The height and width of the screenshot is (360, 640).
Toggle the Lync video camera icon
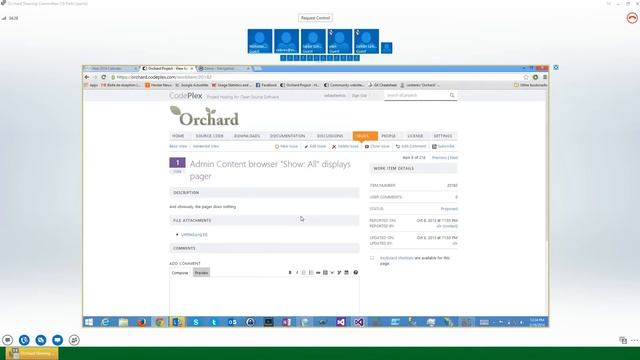[x=41, y=340]
